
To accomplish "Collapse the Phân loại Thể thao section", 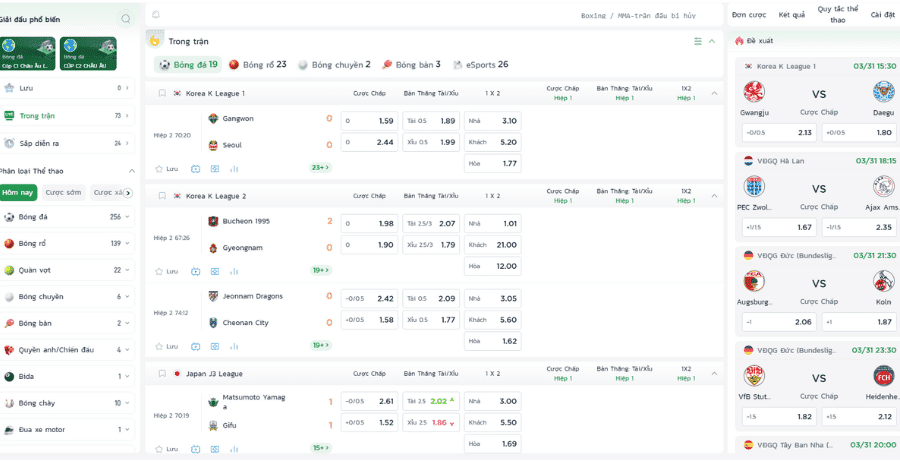I will (x=131, y=171).
